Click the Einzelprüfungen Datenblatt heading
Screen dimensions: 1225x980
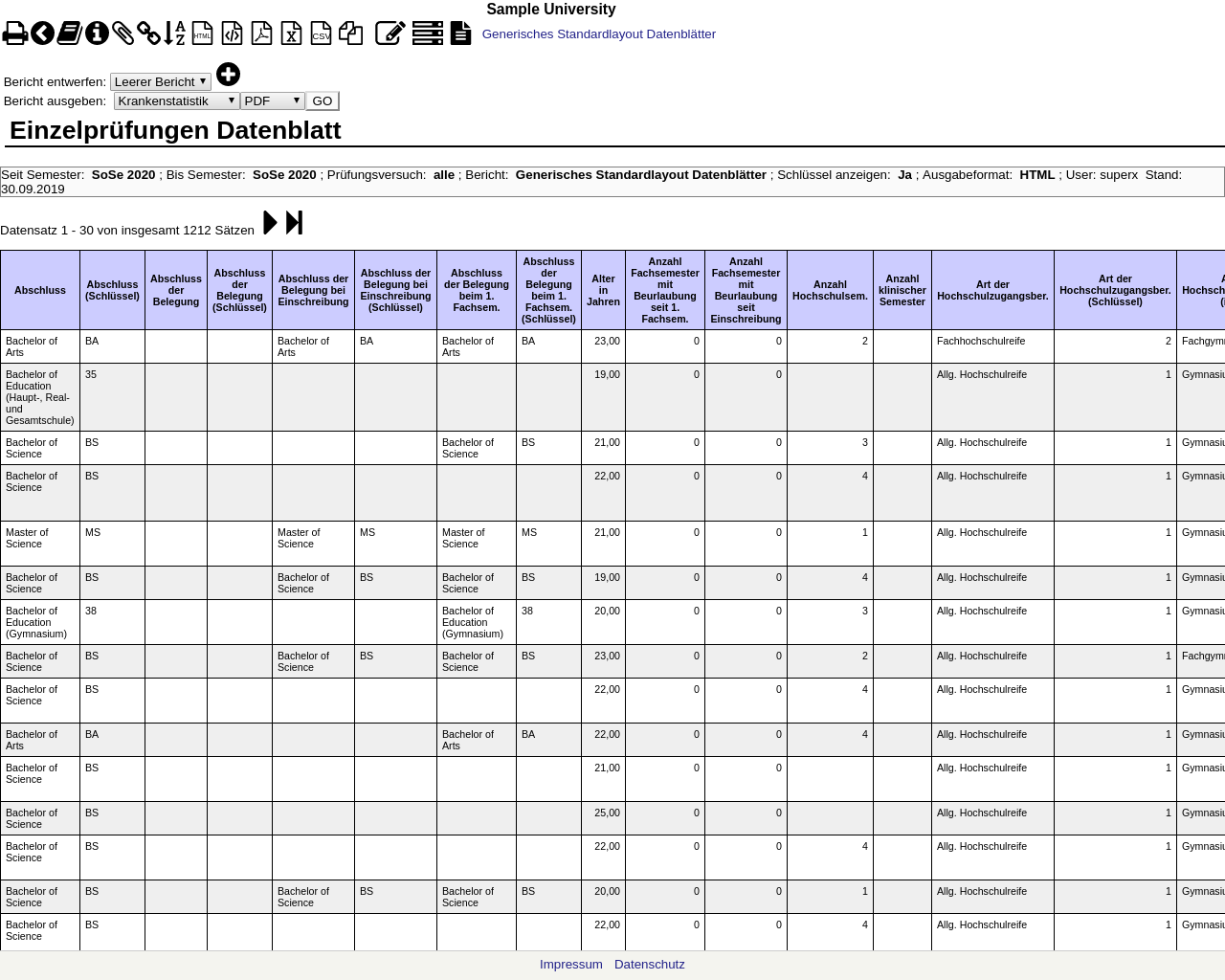pos(175,130)
